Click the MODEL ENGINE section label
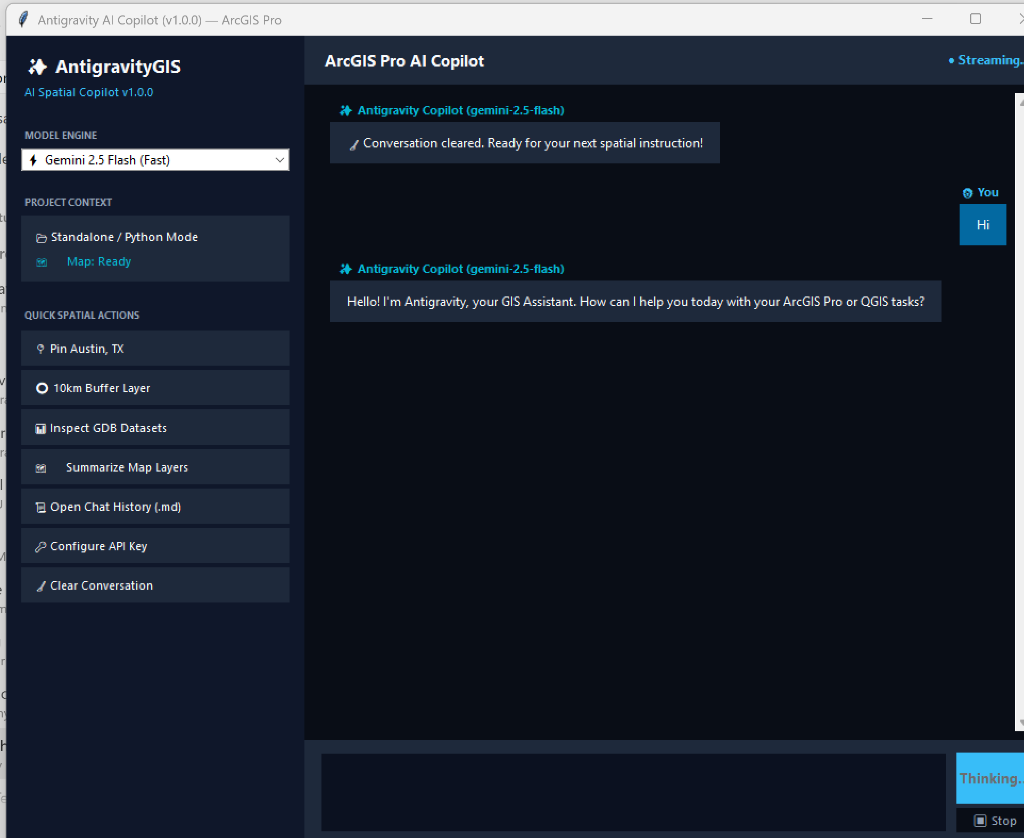The image size is (1024, 838). pyautogui.click(x=61, y=135)
